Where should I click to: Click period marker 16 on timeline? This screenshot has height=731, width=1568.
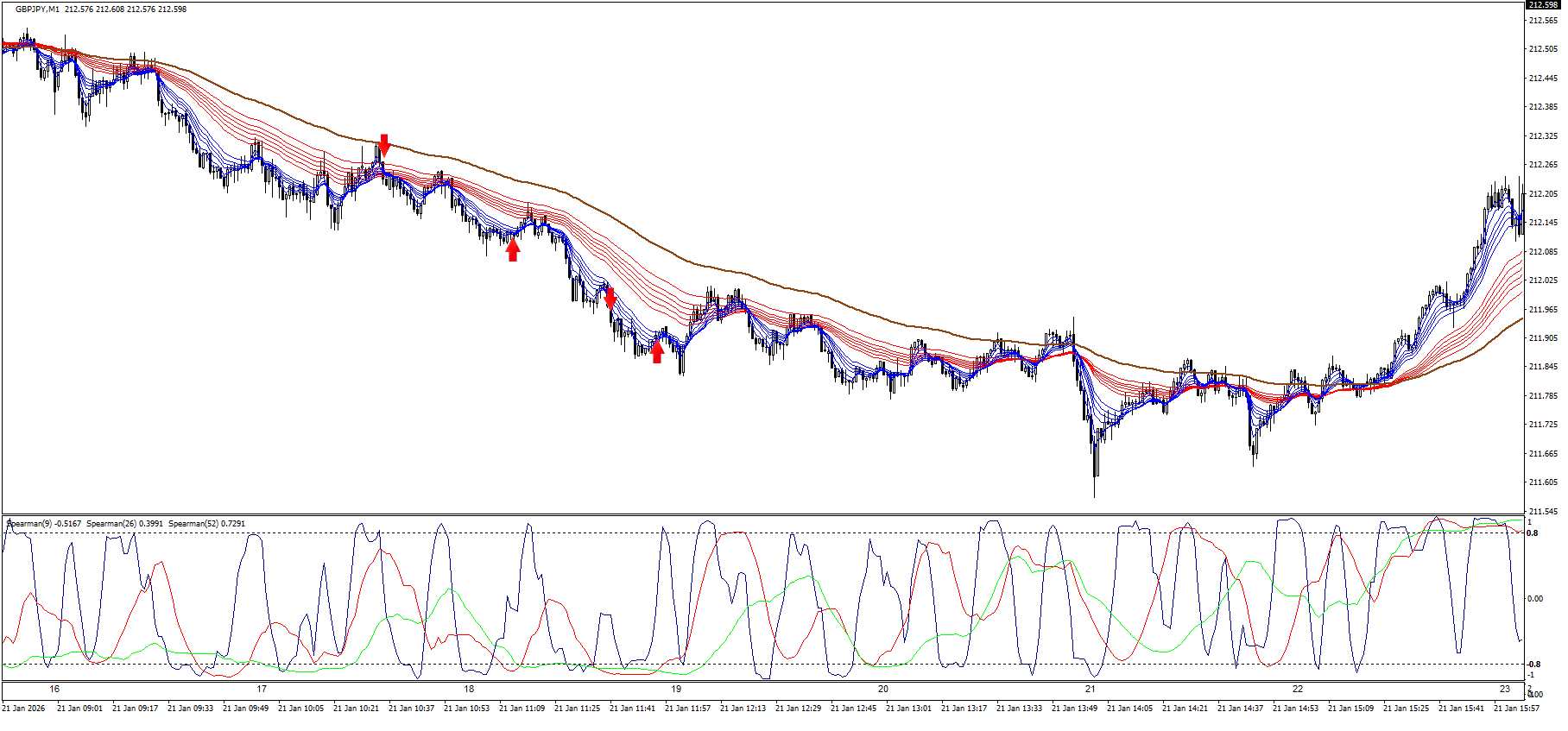coord(54,689)
